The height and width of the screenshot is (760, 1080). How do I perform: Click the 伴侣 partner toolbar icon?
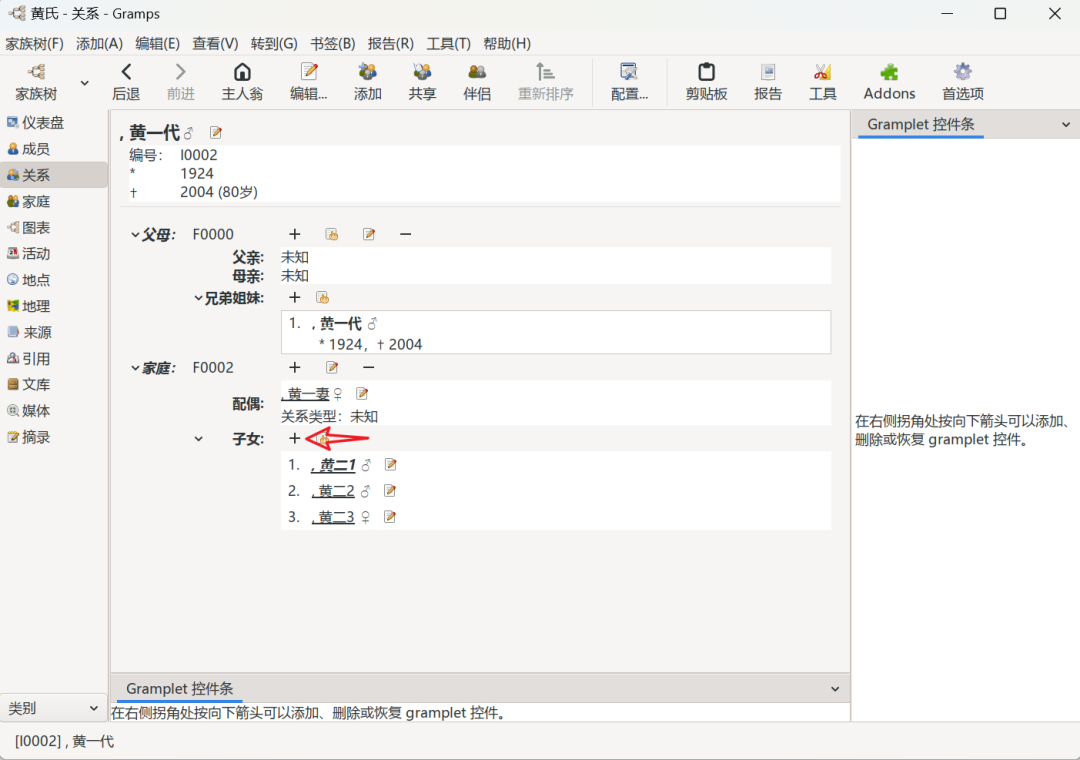[477, 72]
